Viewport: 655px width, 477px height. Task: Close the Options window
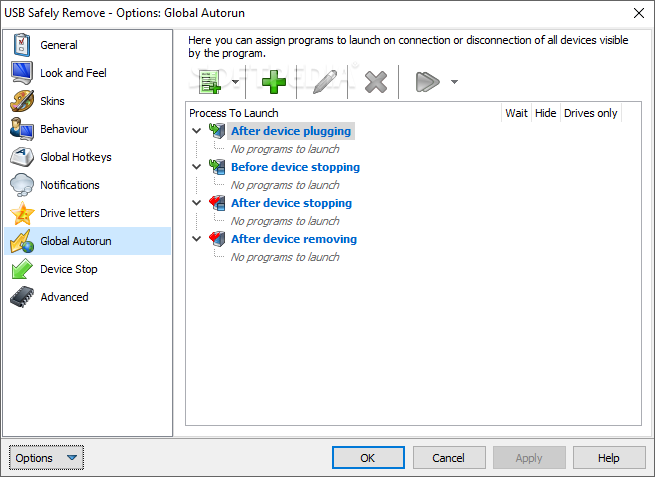(639, 13)
